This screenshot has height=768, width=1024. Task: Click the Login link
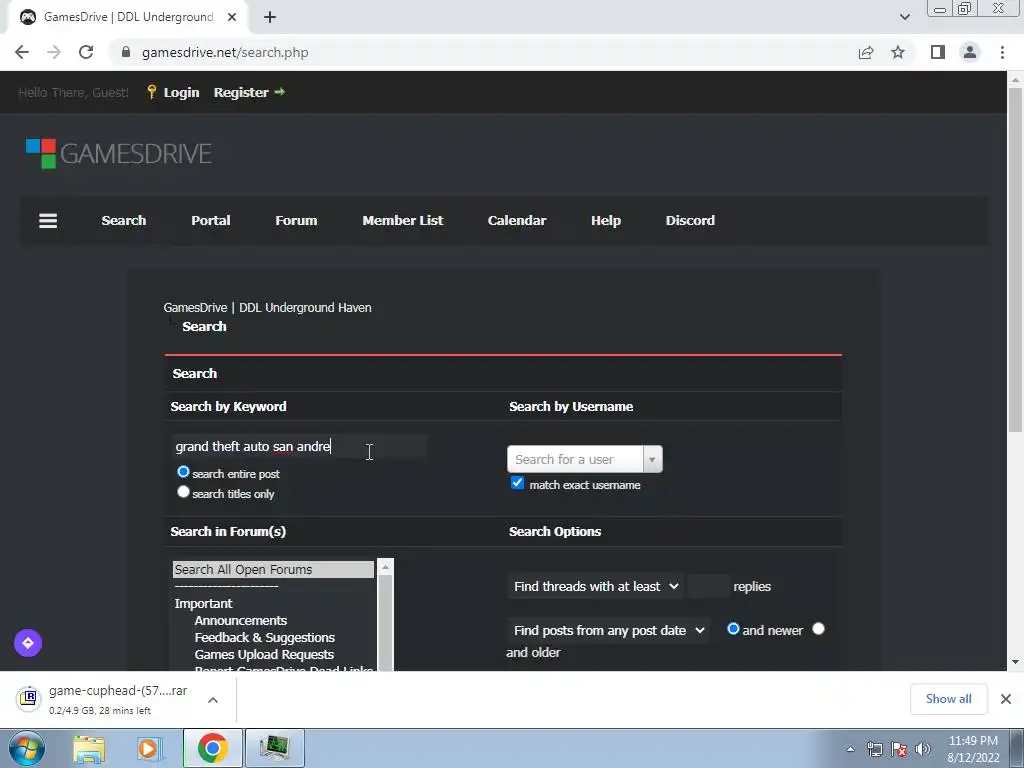181,93
